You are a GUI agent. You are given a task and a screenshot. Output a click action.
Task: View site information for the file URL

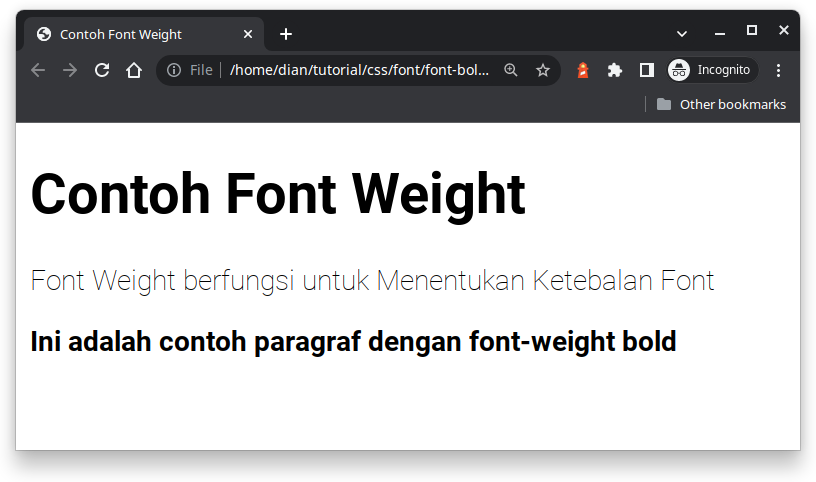174,70
